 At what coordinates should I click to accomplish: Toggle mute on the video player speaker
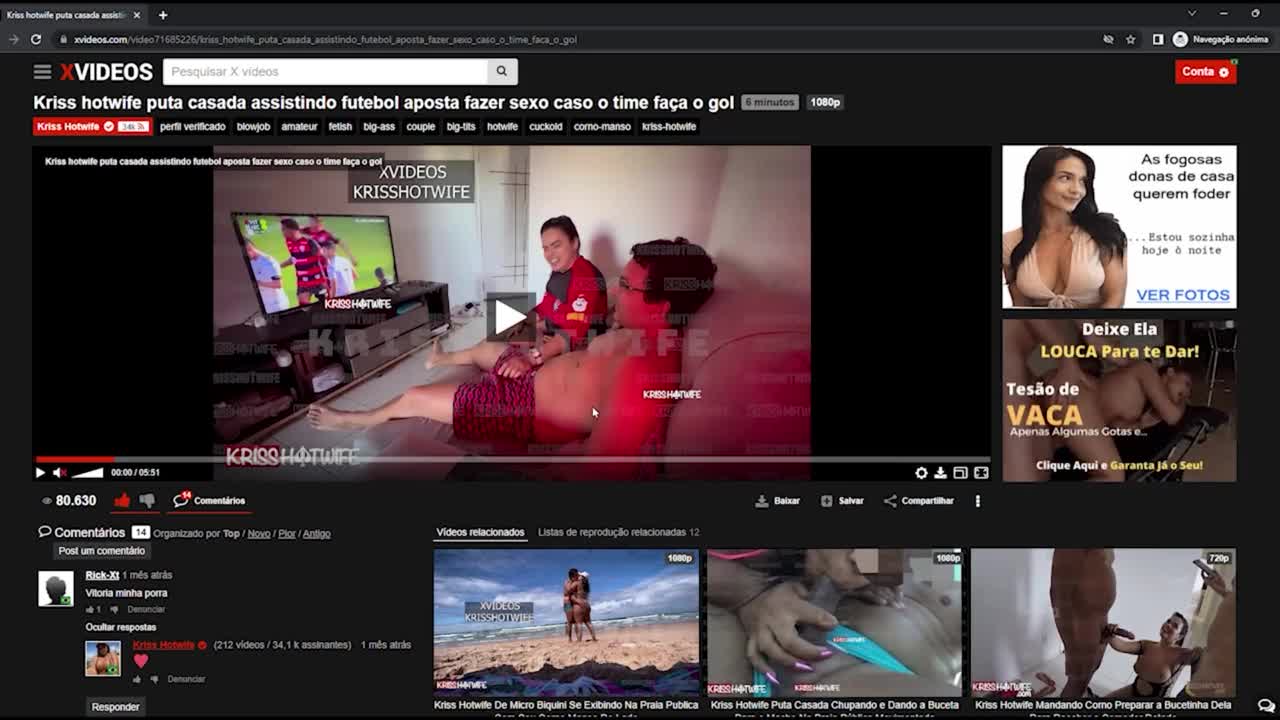point(59,473)
